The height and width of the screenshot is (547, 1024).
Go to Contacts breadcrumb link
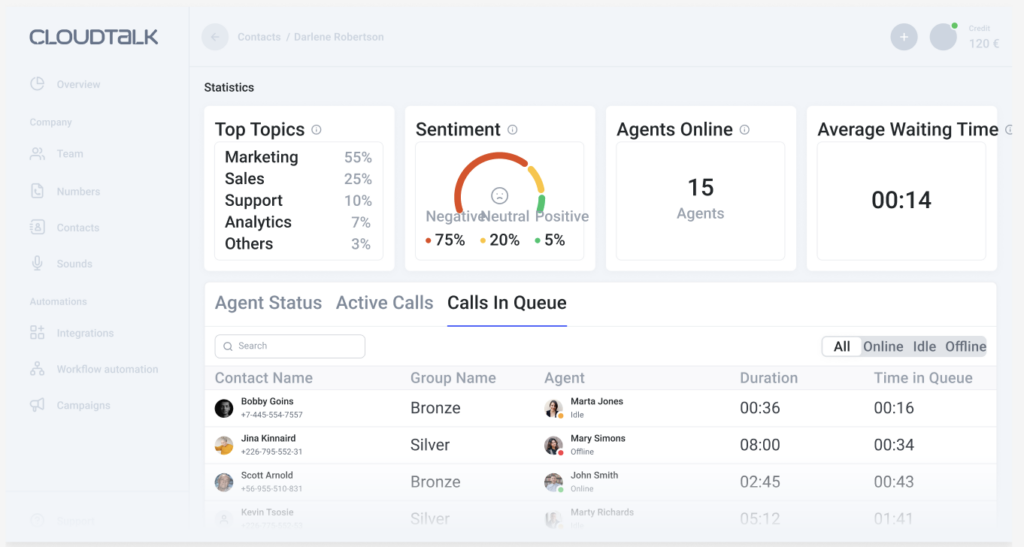pyautogui.click(x=259, y=37)
